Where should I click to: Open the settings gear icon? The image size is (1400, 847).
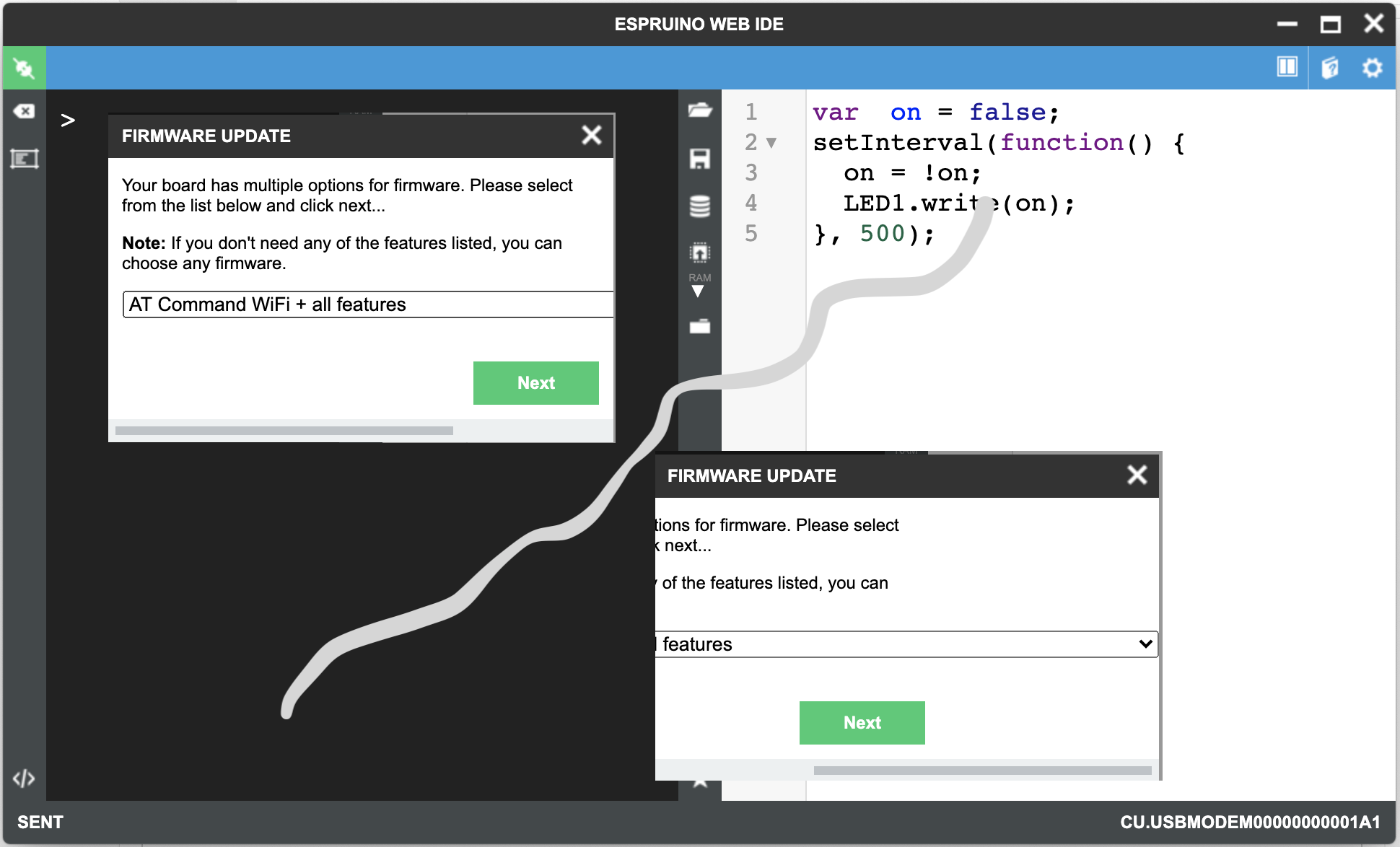[1372, 68]
